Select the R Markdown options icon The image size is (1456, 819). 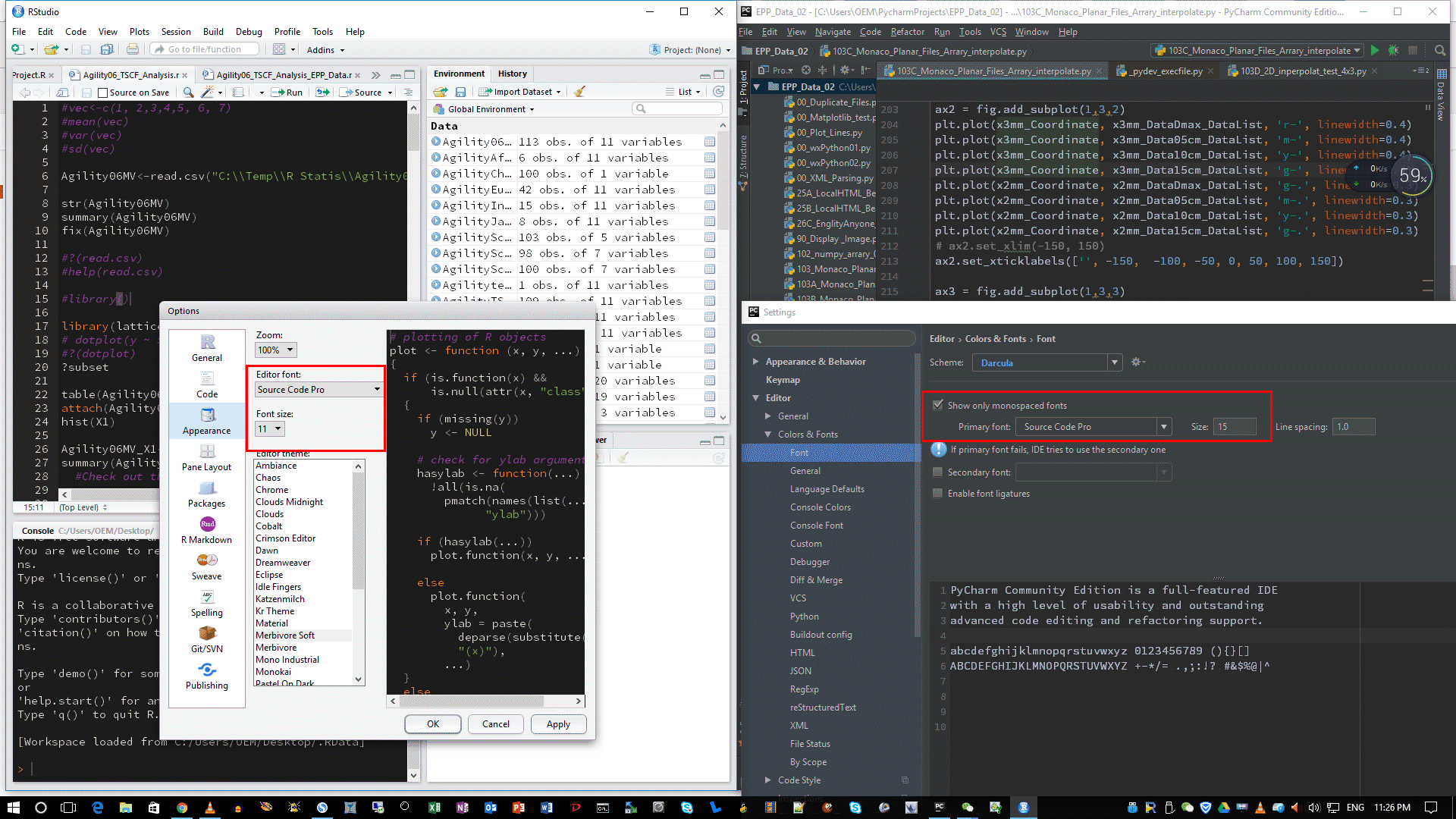207,524
